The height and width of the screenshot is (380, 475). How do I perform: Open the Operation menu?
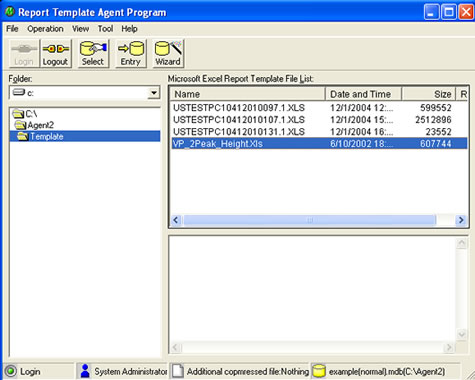pyautogui.click(x=45, y=29)
